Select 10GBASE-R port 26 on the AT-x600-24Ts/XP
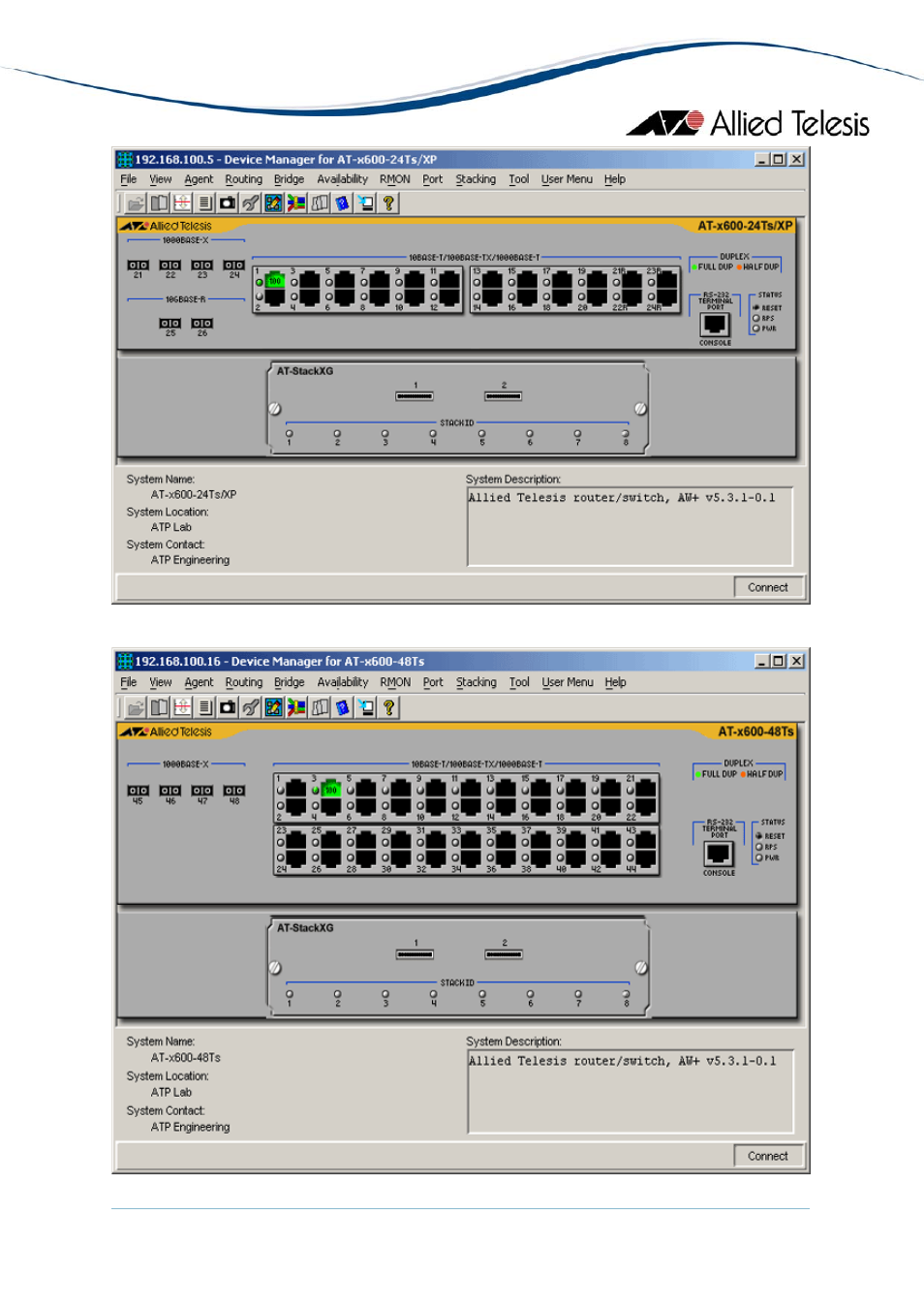Screen dimensions: 924x1308 (201, 324)
